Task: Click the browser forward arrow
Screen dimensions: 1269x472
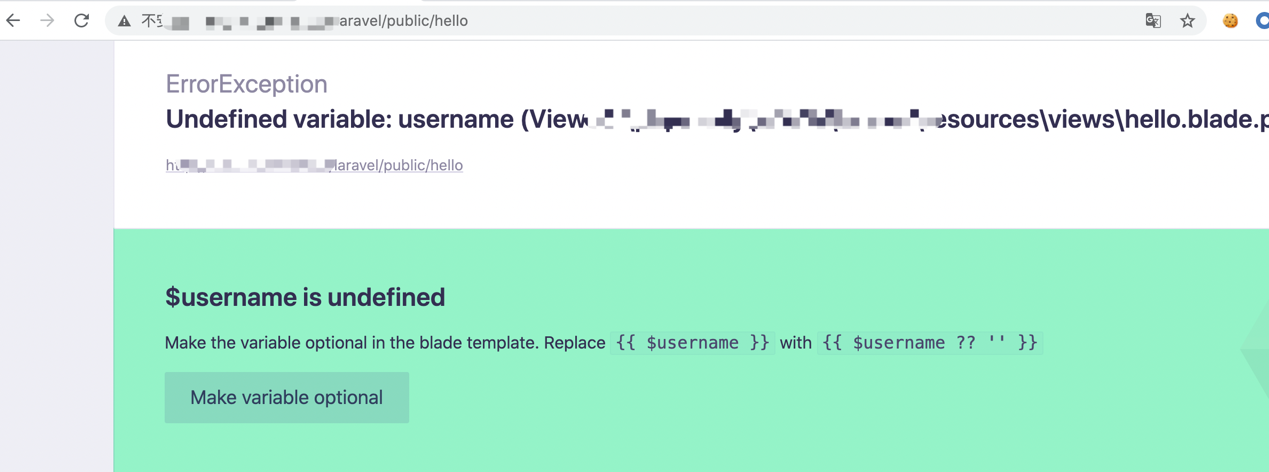Action: pos(47,21)
